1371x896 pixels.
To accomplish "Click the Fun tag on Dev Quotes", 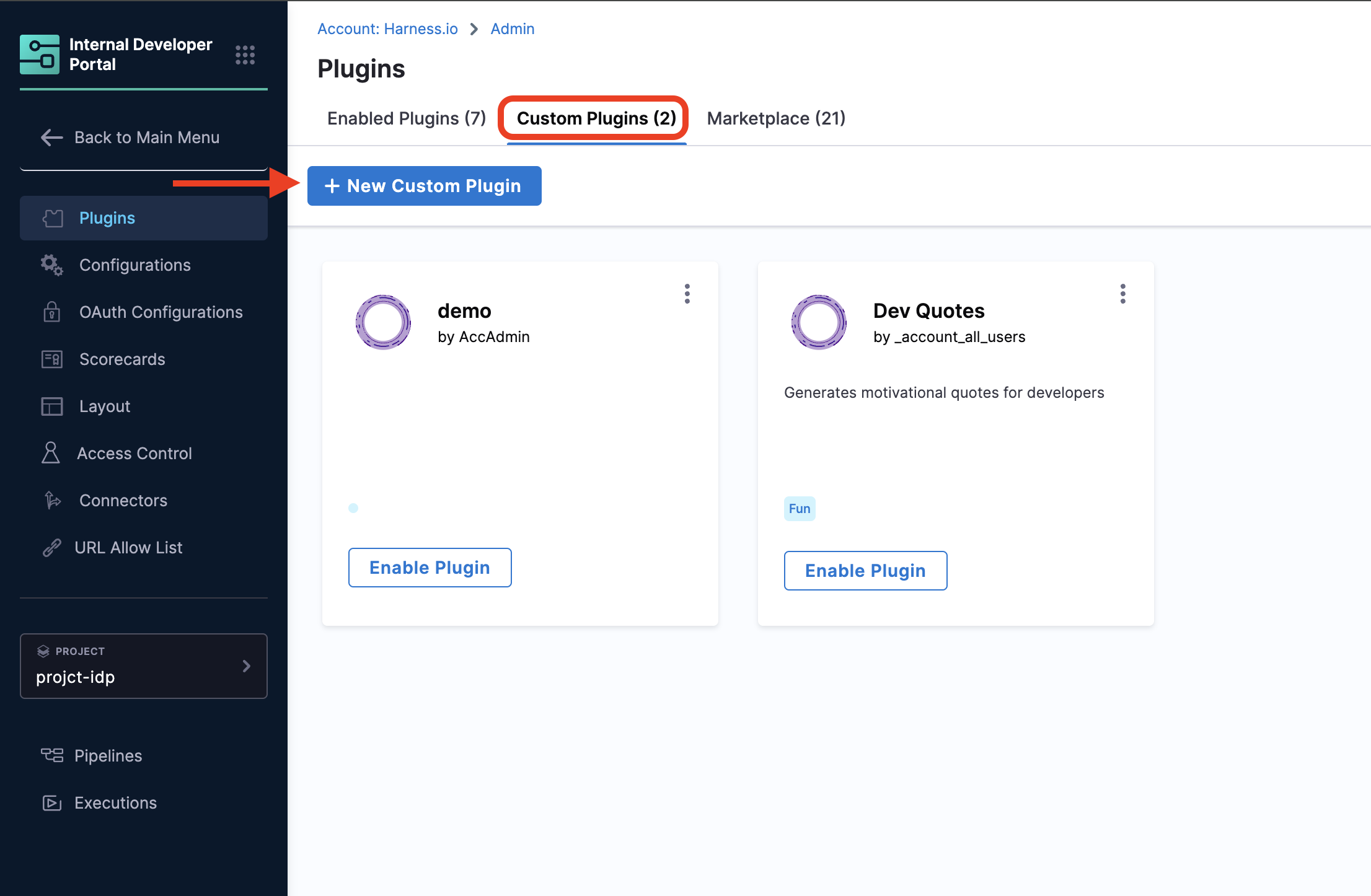I will pos(799,509).
